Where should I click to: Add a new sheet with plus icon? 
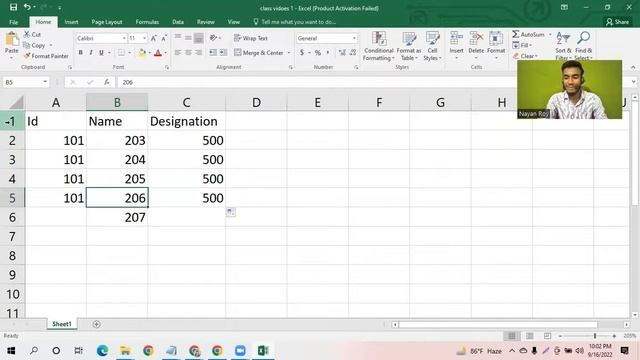[x=97, y=324]
